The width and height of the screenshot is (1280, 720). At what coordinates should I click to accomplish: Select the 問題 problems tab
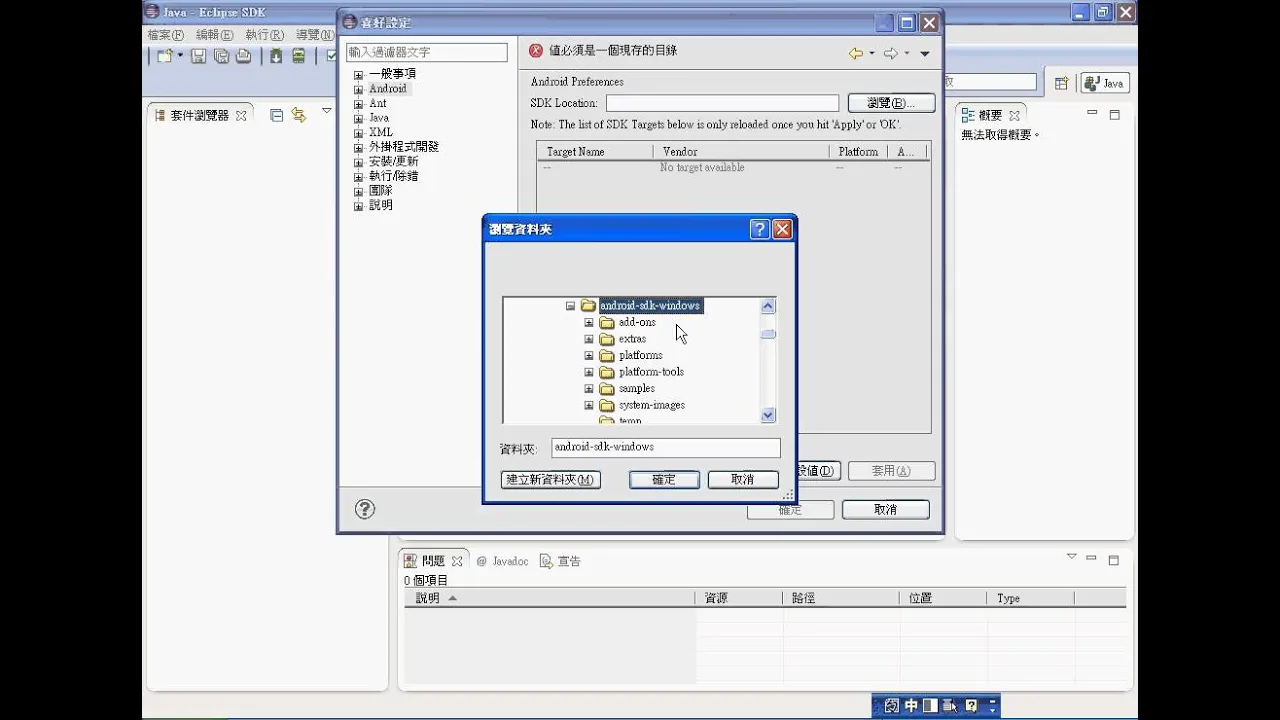click(432, 561)
